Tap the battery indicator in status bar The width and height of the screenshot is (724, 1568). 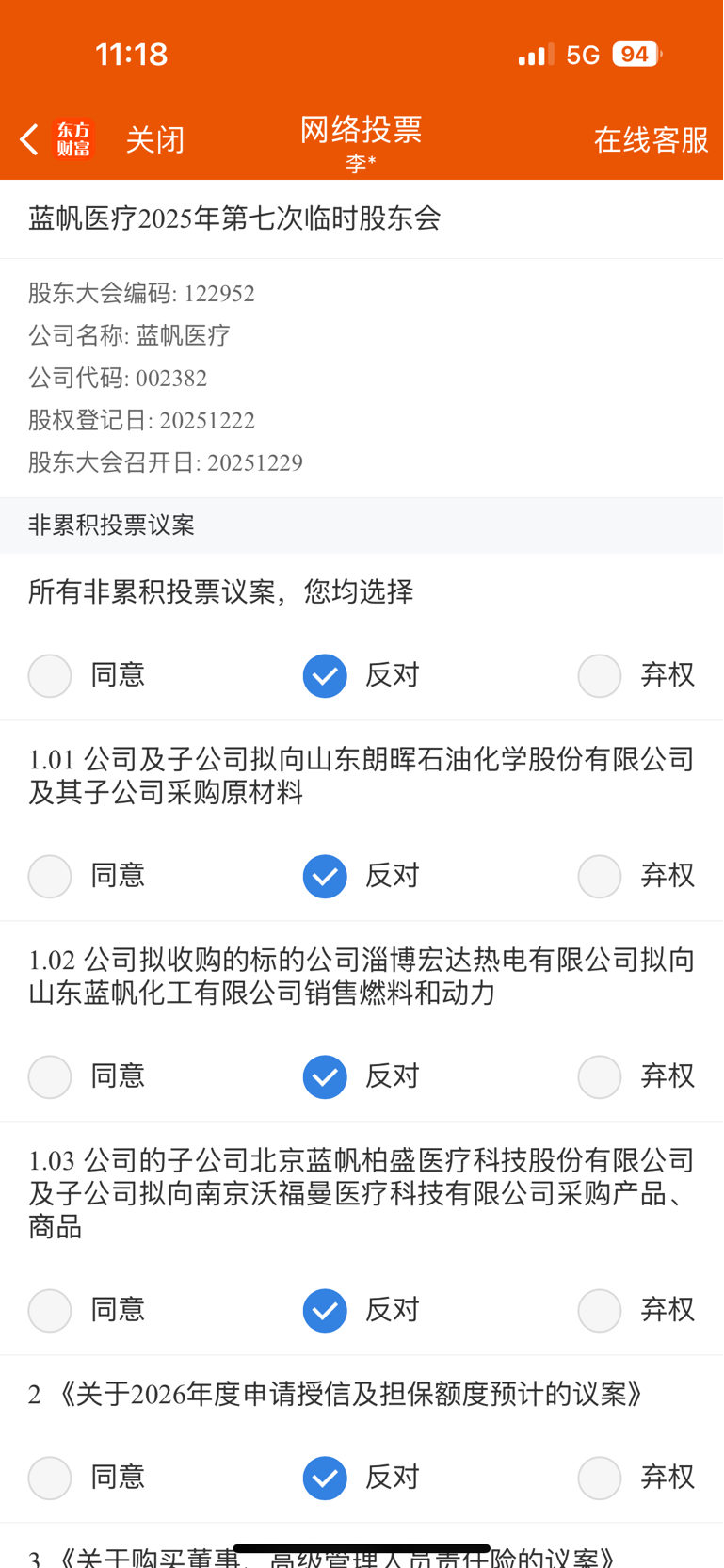click(636, 55)
